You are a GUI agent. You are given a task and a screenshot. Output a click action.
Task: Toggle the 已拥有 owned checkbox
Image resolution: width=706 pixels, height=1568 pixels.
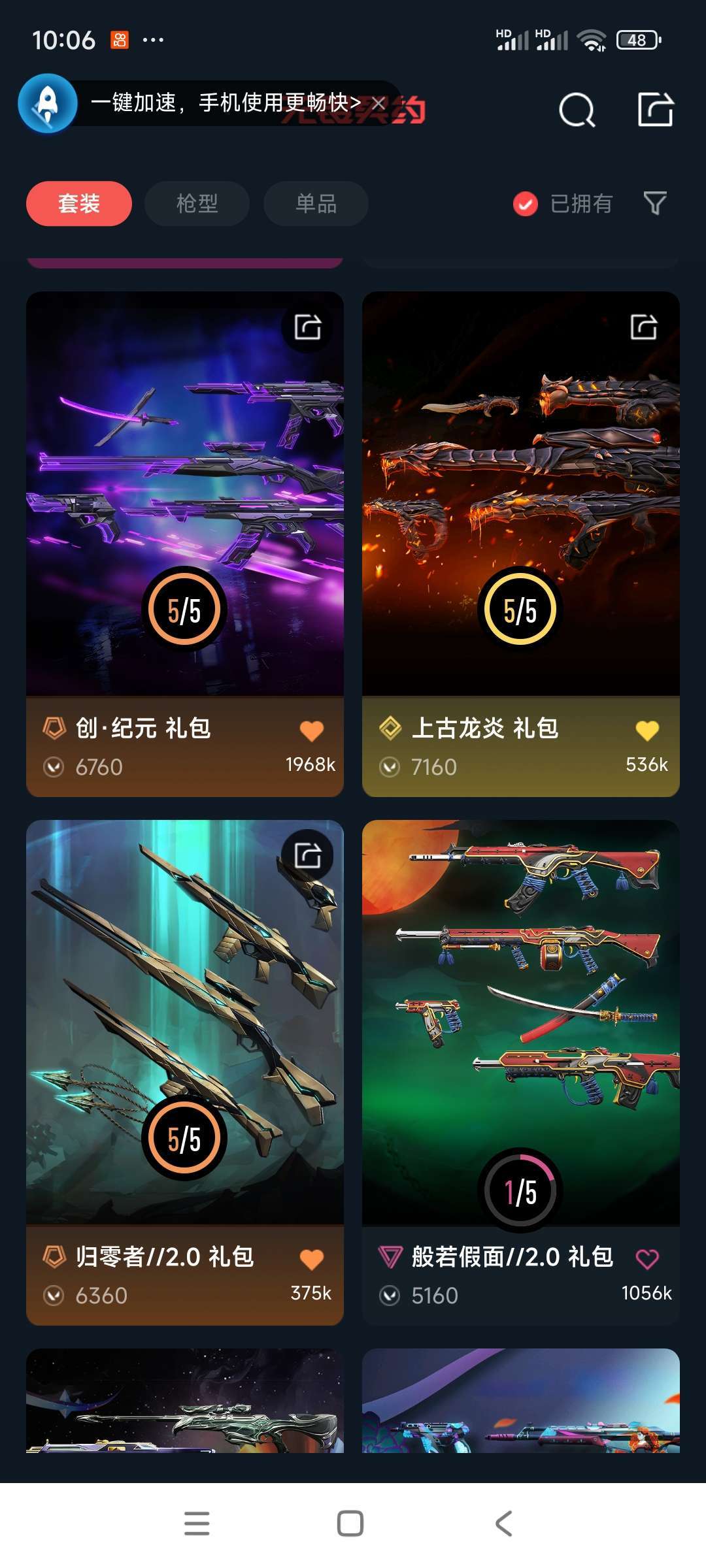point(526,204)
